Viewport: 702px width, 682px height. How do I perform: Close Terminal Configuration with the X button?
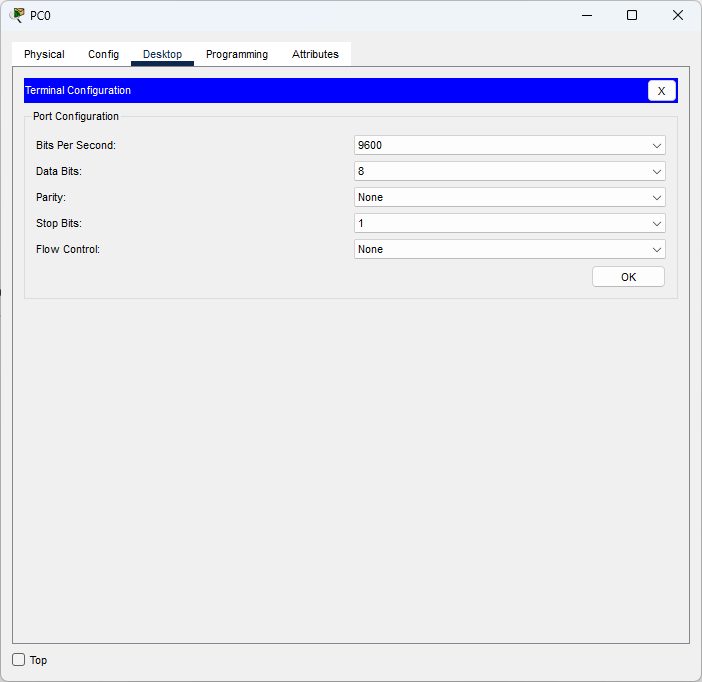[x=661, y=91]
